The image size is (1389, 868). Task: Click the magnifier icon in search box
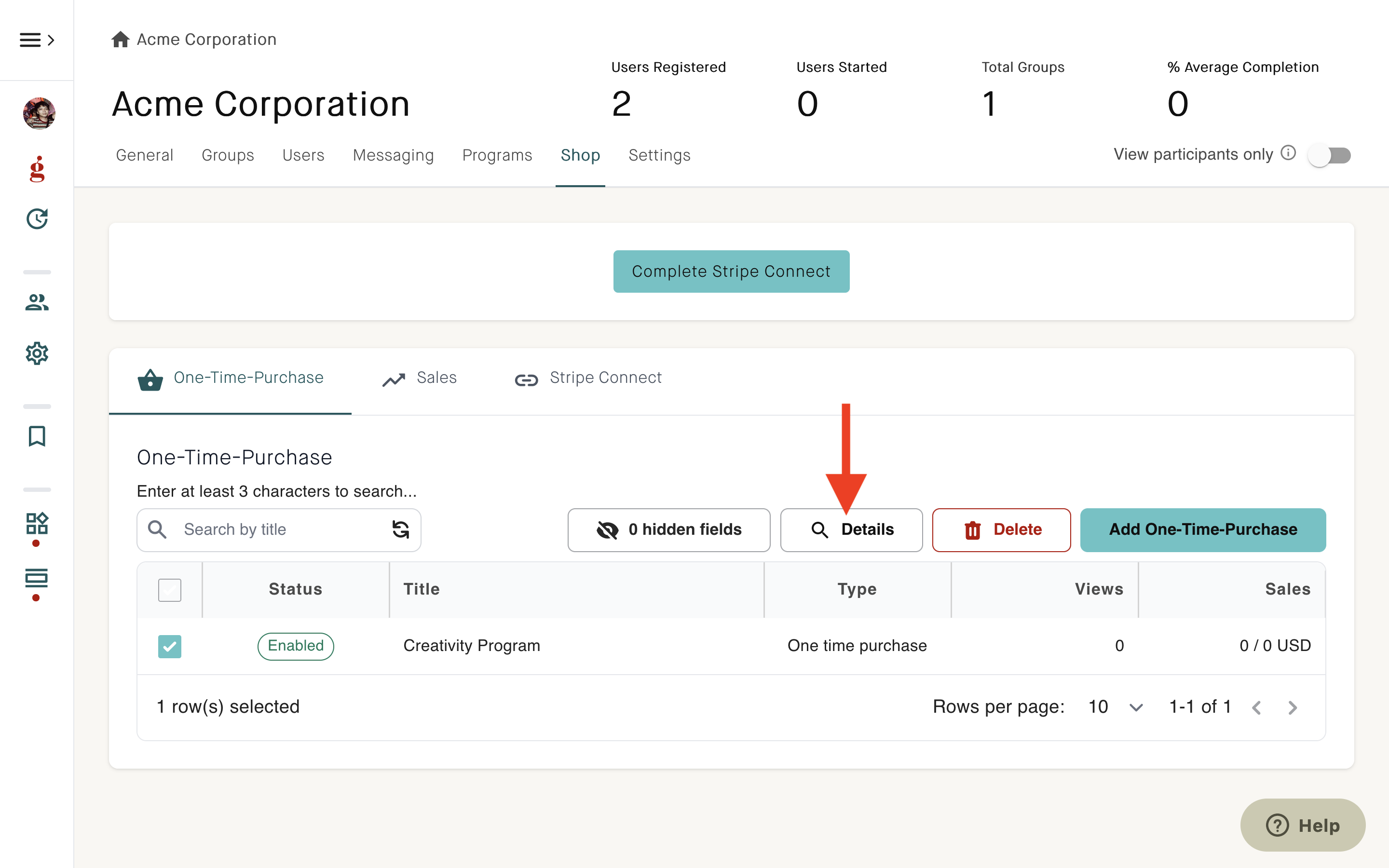tap(157, 529)
